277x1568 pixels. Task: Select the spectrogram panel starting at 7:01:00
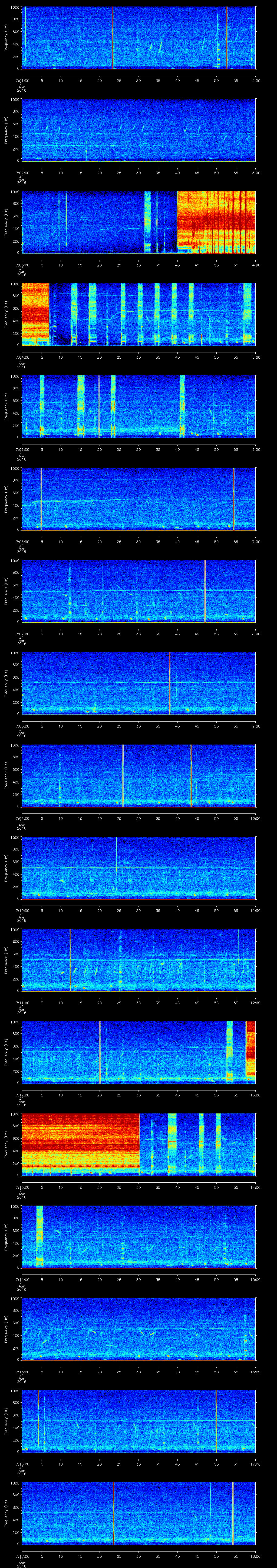(138, 38)
